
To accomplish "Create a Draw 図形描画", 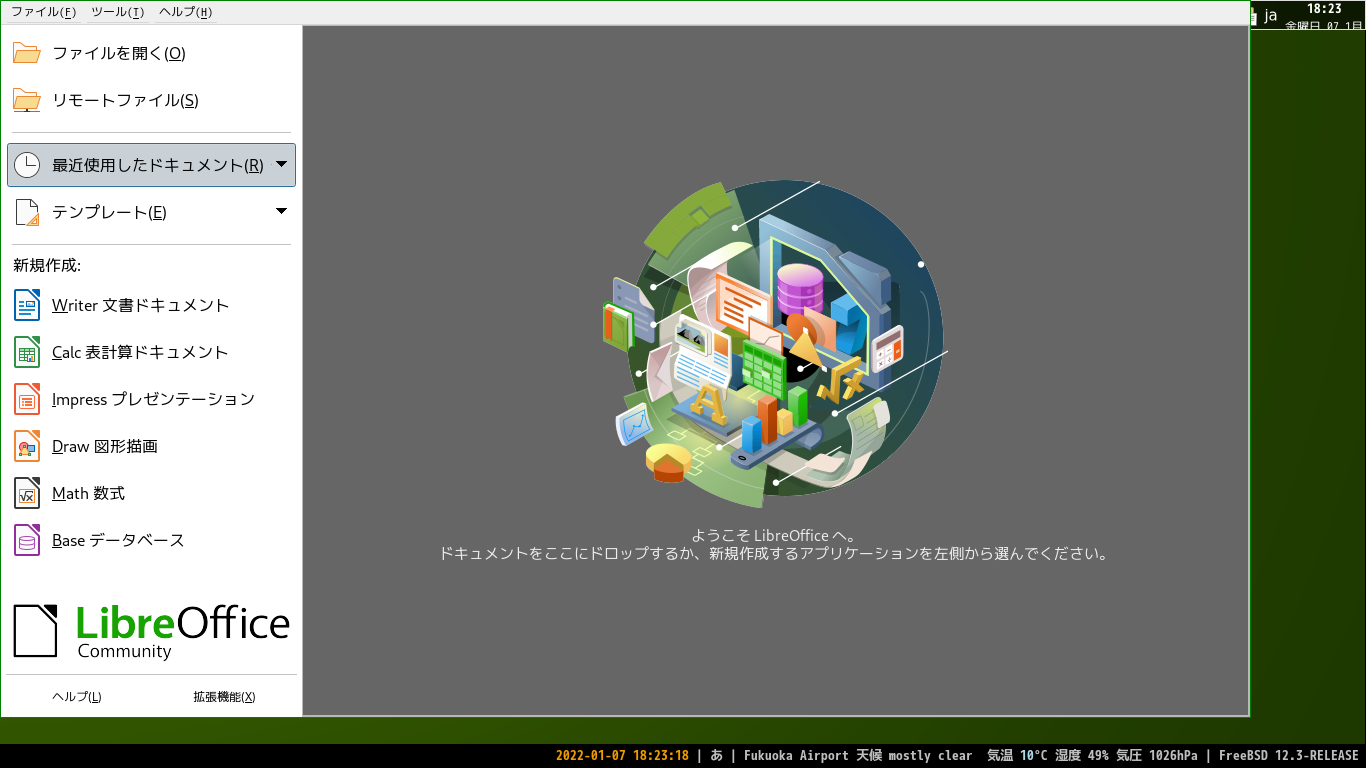I will (105, 446).
